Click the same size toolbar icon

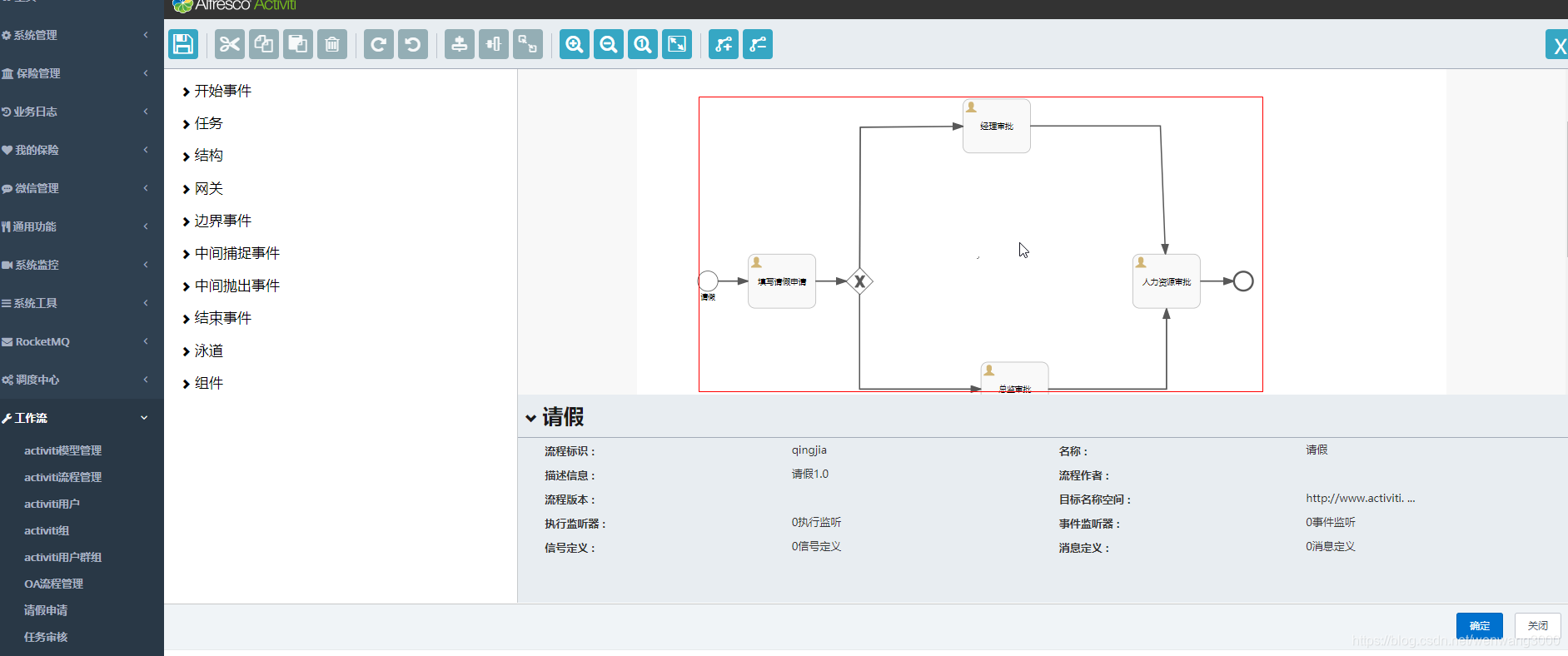click(x=528, y=44)
